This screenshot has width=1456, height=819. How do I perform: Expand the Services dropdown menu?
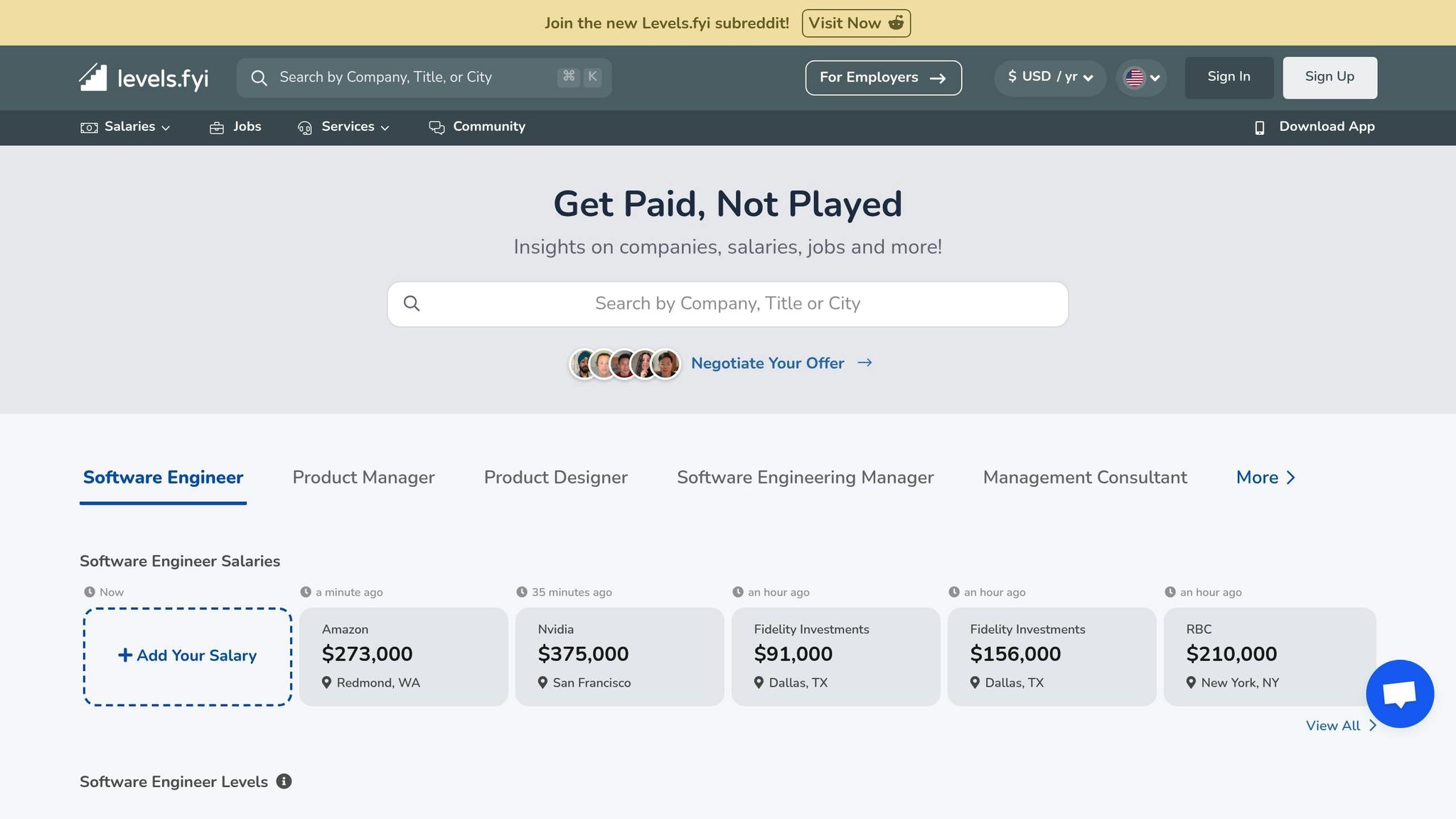(x=344, y=127)
